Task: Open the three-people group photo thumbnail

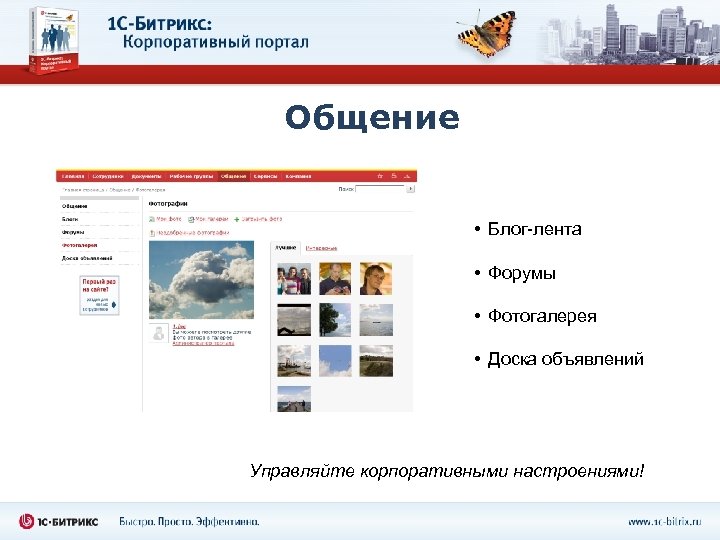Action: click(x=294, y=279)
